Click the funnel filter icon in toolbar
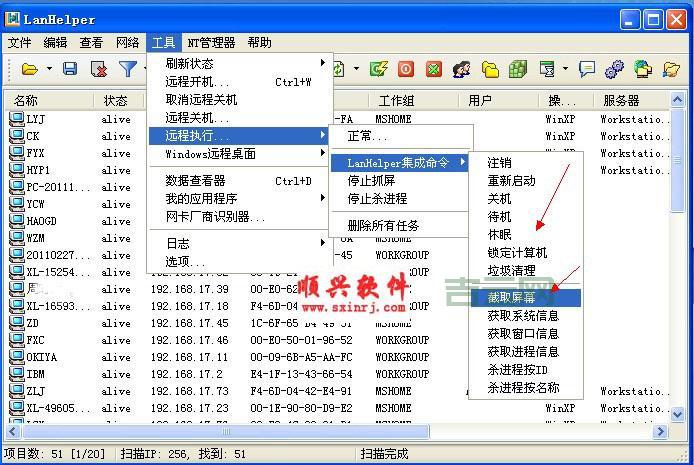 click(x=128, y=69)
